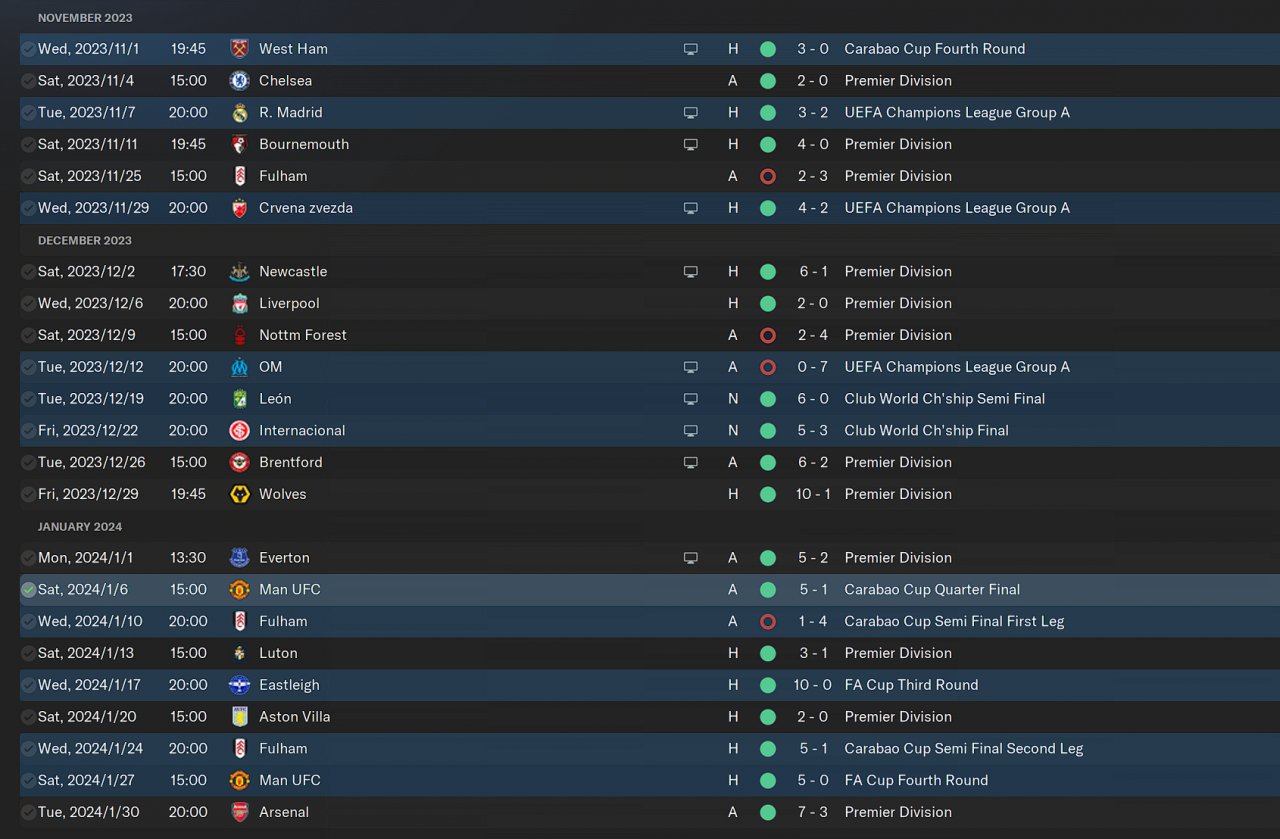The width and height of the screenshot is (1280, 839).
Task: Toggle the highlighted check on Carabao Cup Quarter Final row
Action: [28, 590]
